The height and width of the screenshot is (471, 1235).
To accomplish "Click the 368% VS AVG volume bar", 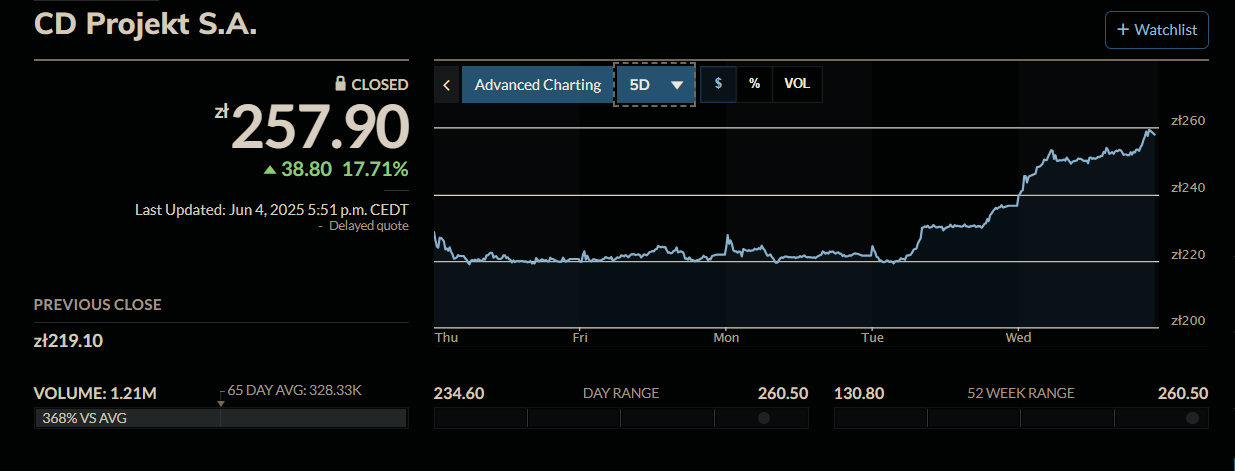I will tap(220, 418).
